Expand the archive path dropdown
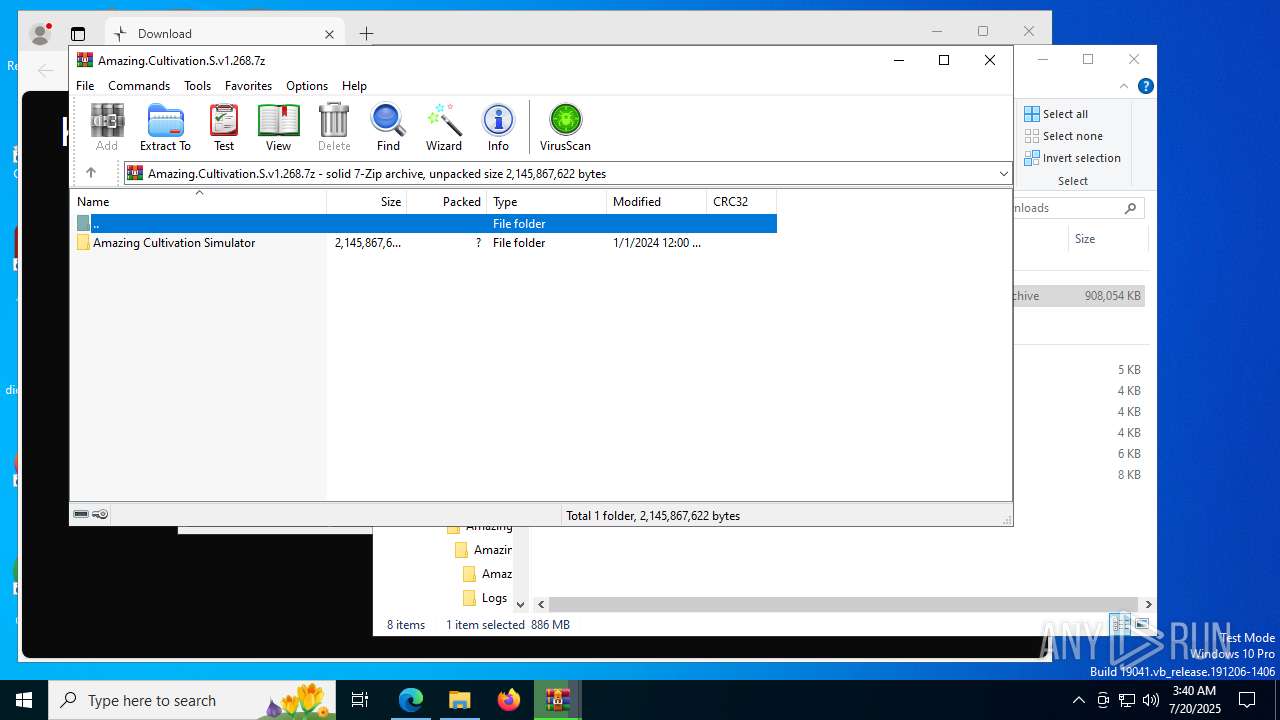Screen dimensions: 1280x720 coord(1003,174)
